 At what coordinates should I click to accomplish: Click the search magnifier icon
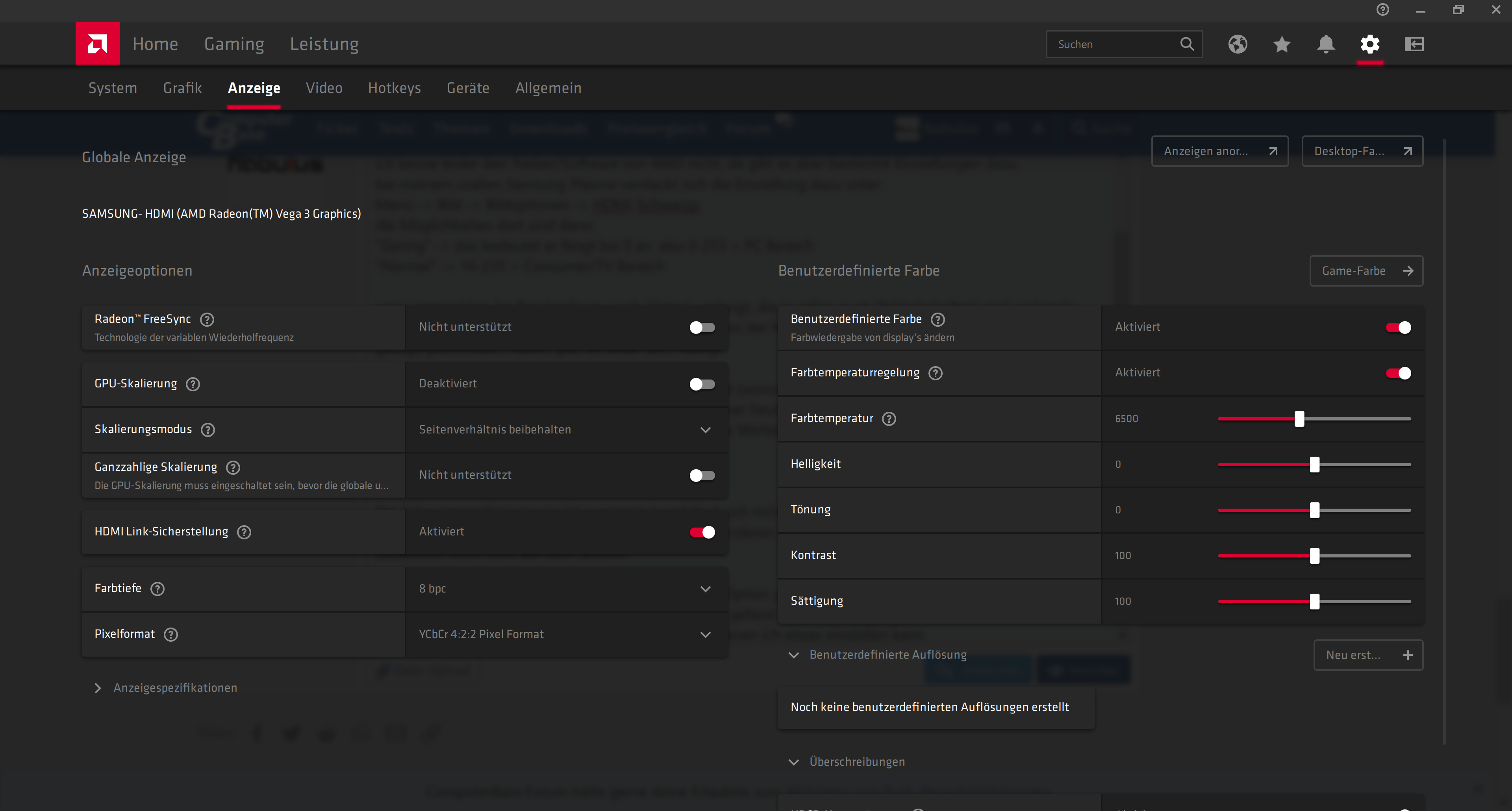coord(1186,44)
